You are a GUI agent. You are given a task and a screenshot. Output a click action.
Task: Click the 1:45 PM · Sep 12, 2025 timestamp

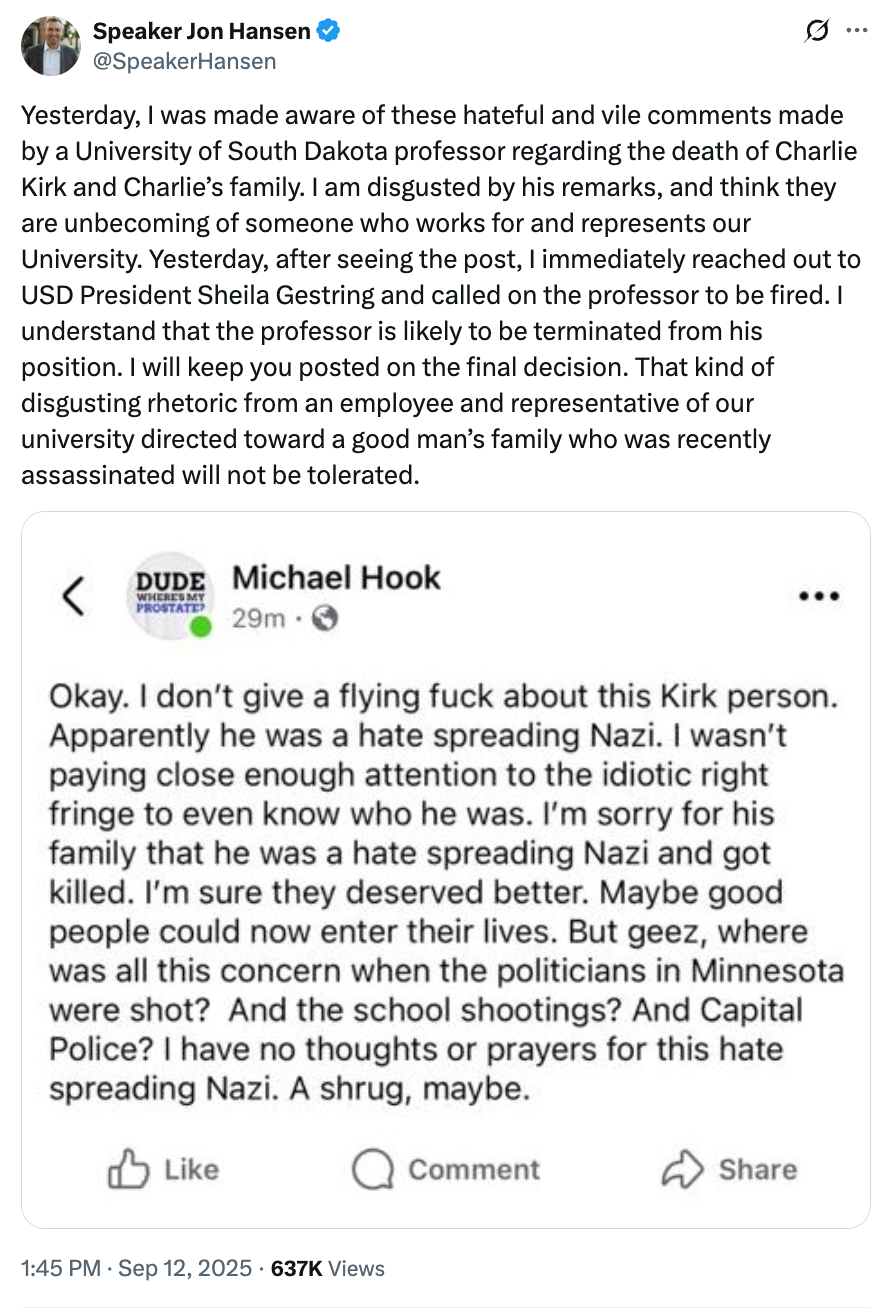[136, 1268]
